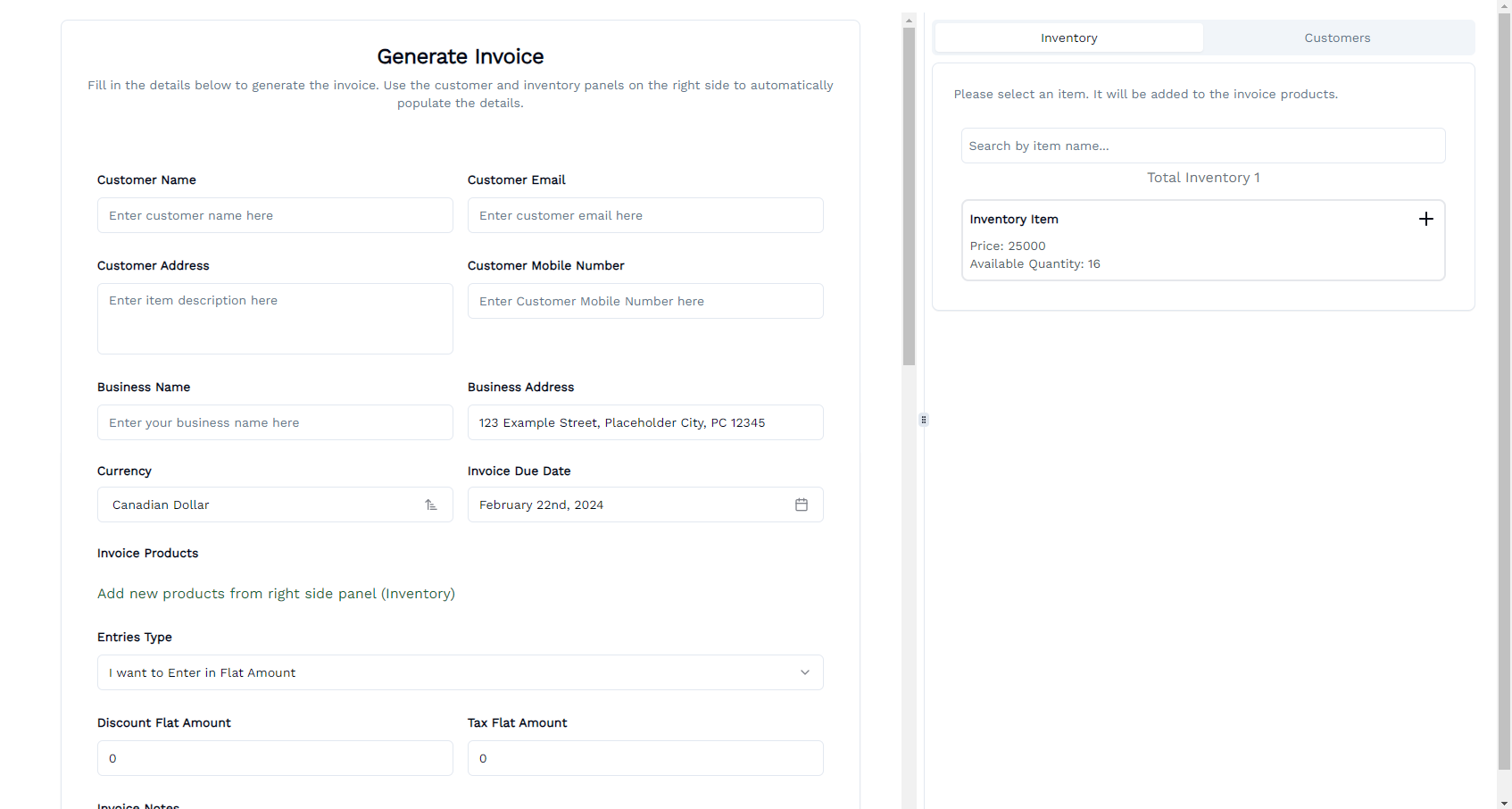Switch to the Customers tab
Image resolution: width=1512 pixels, height=809 pixels.
(1336, 38)
